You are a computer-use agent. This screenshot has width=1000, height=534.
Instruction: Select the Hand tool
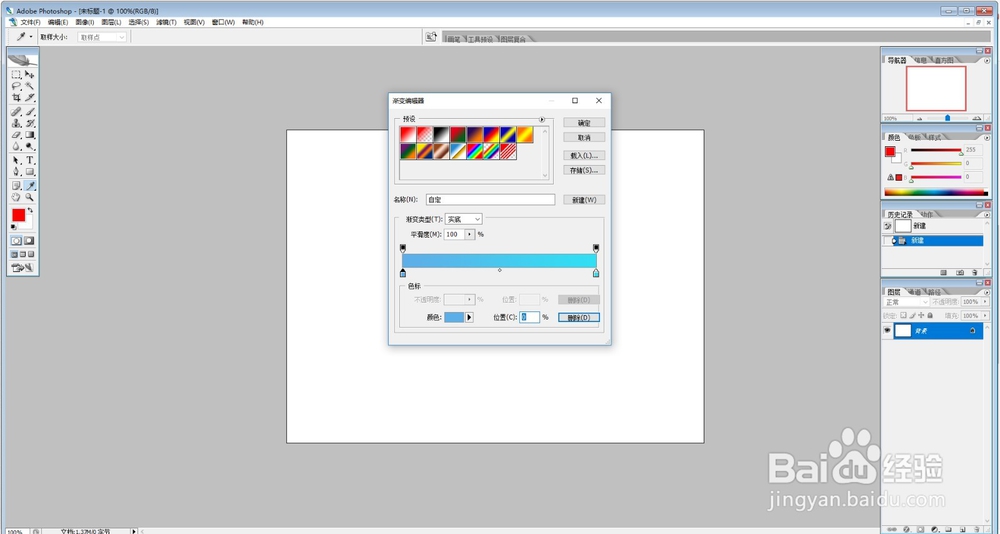pos(17,197)
